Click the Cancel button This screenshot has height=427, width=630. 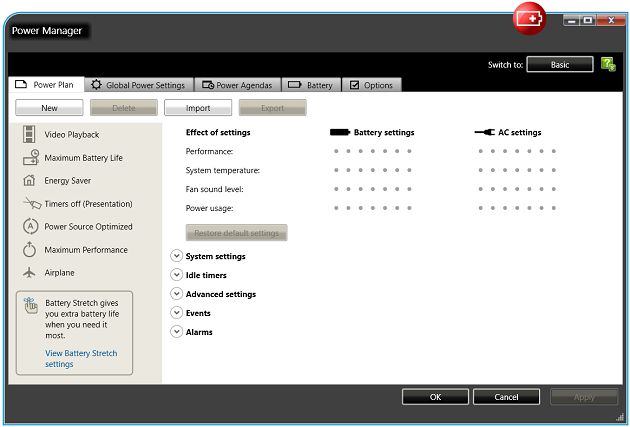coord(506,397)
